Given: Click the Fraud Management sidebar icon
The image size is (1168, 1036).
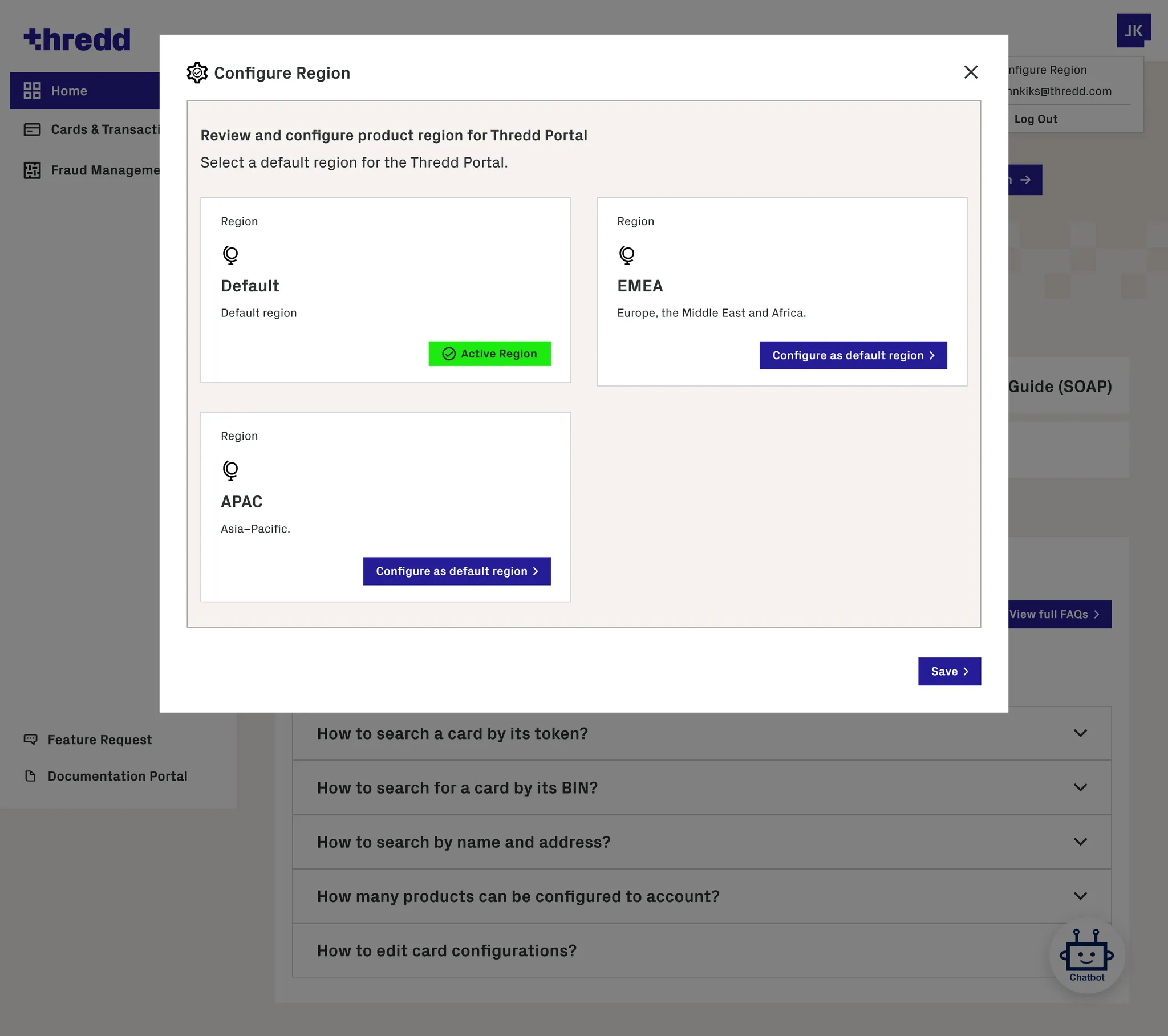Looking at the screenshot, I should point(32,170).
